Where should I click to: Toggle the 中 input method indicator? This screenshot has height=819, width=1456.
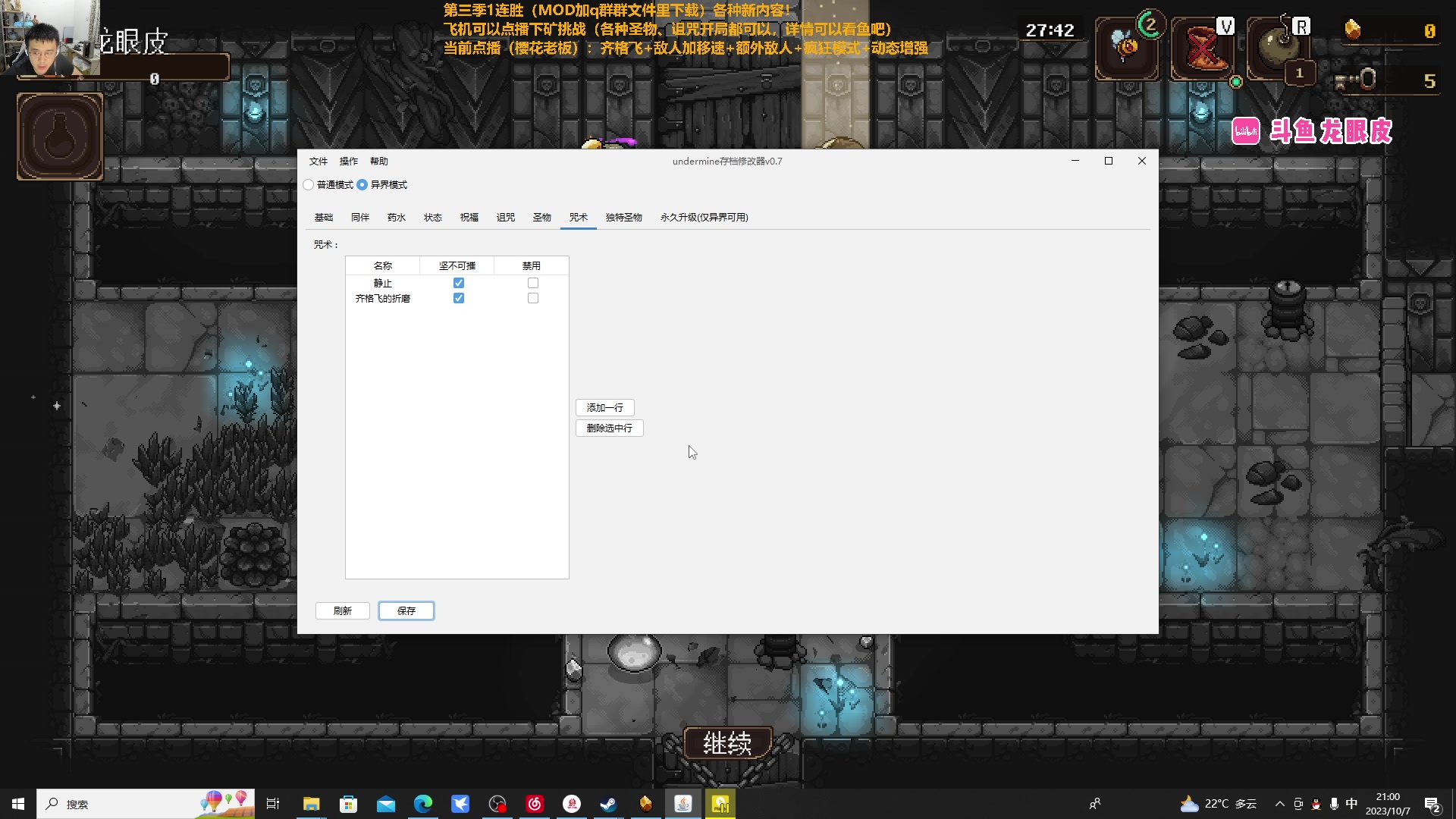point(1351,804)
